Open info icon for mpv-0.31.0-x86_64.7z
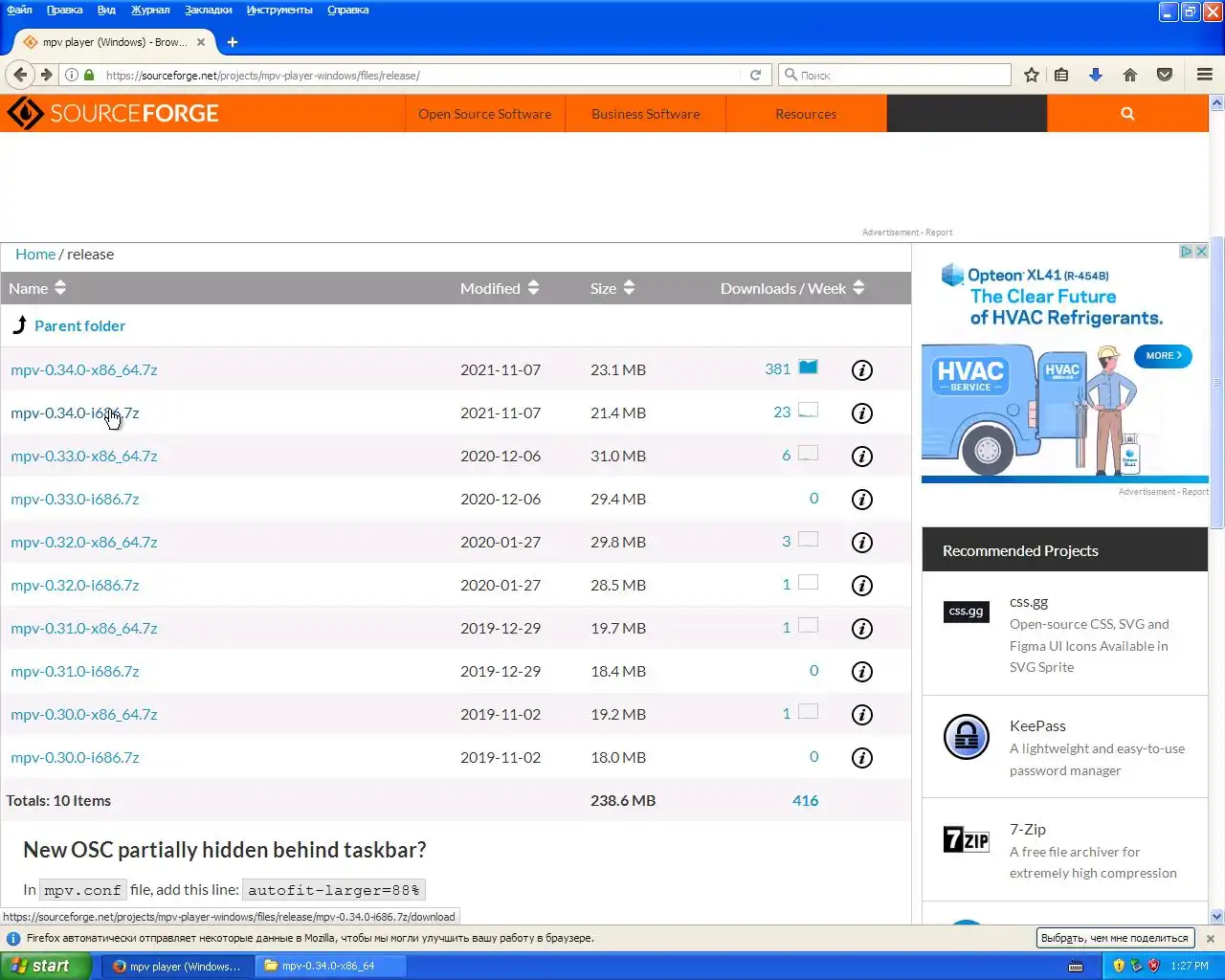 click(x=862, y=629)
